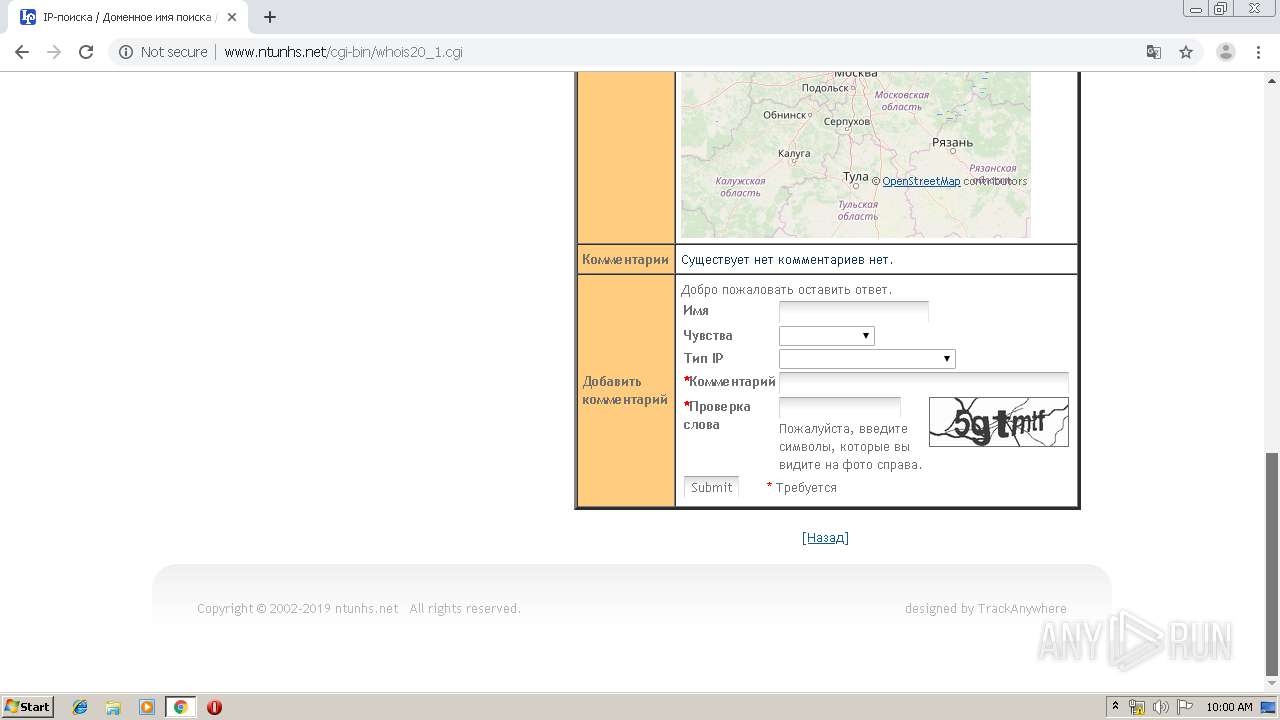
Task: Select the IP-поиска browser tab
Action: tap(128, 17)
